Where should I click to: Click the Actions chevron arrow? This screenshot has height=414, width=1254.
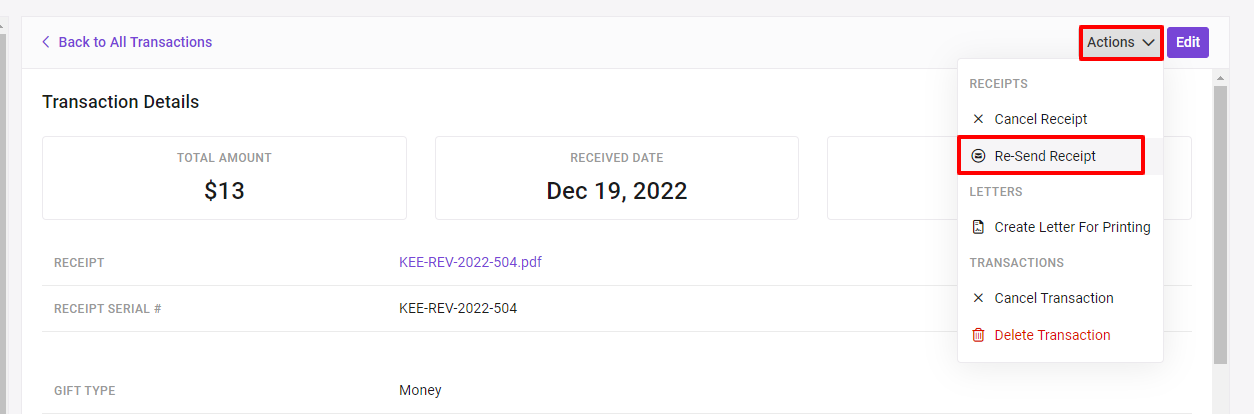[1148, 43]
